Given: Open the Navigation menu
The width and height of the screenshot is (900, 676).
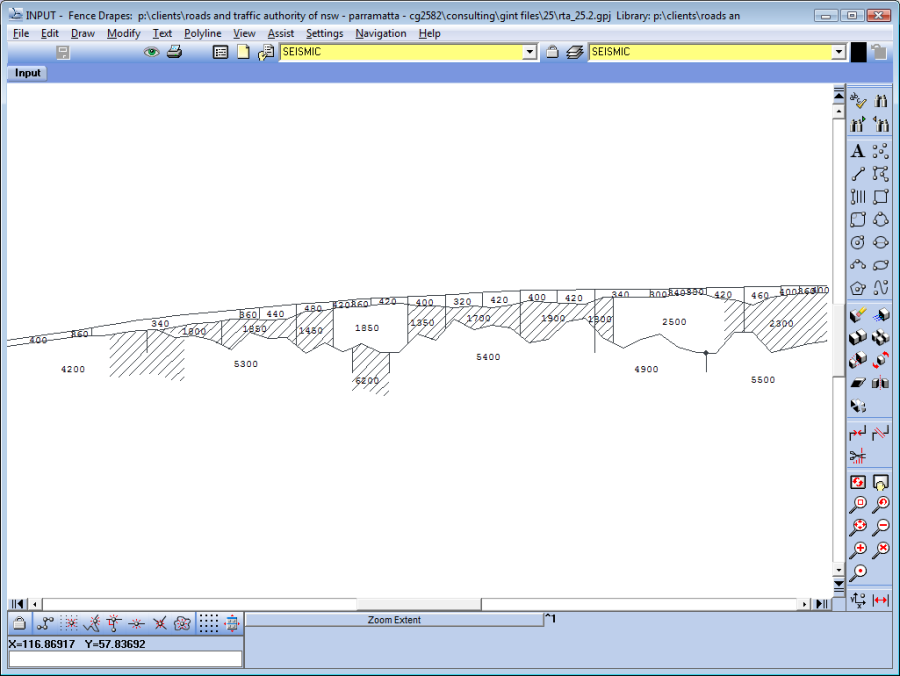Looking at the screenshot, I should pyautogui.click(x=380, y=33).
